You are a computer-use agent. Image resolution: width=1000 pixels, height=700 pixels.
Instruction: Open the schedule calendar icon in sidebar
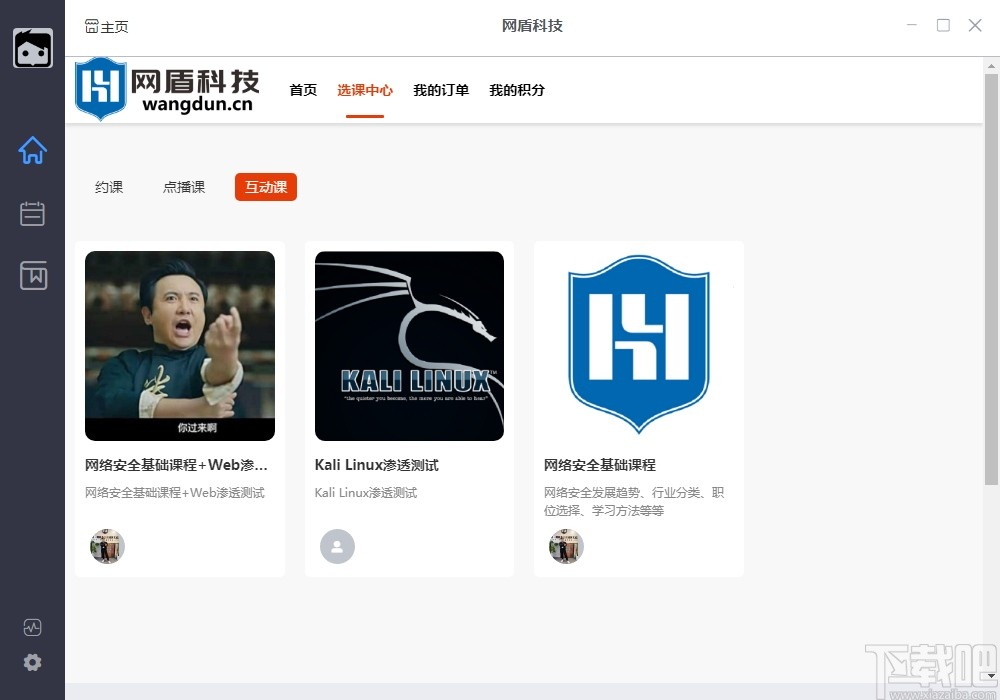(33, 213)
